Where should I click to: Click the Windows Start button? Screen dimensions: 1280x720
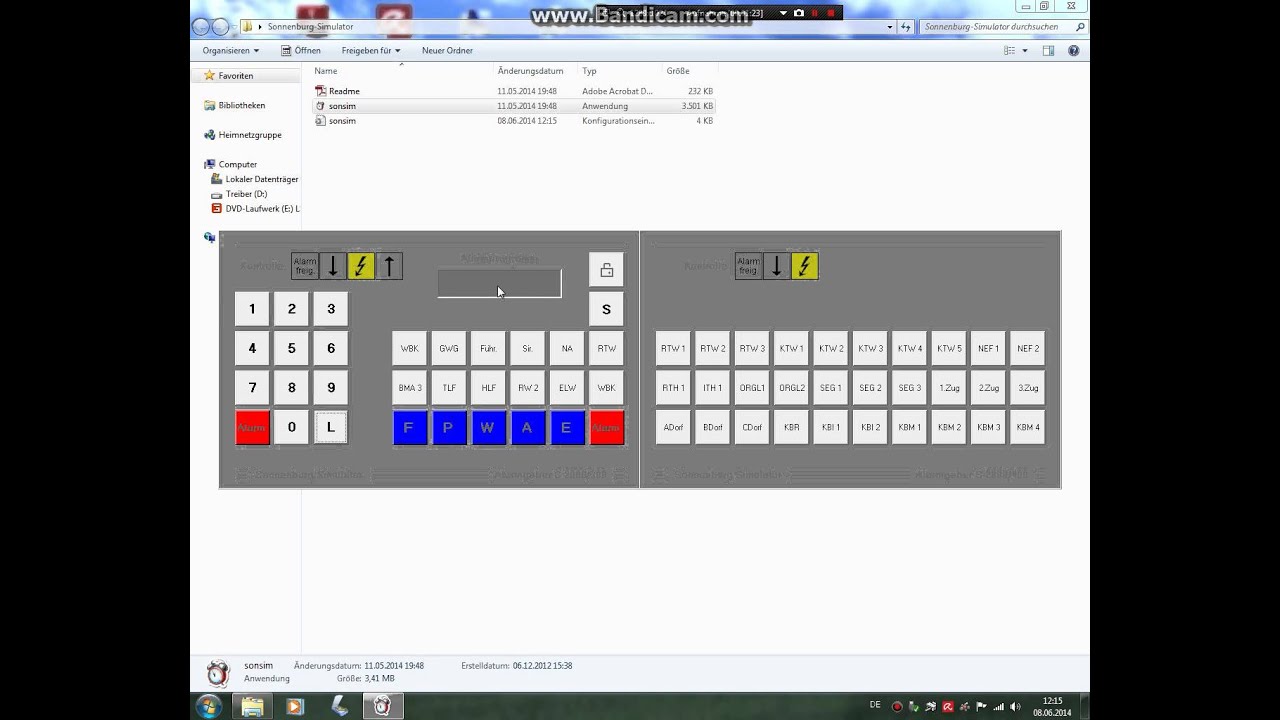[x=210, y=706]
